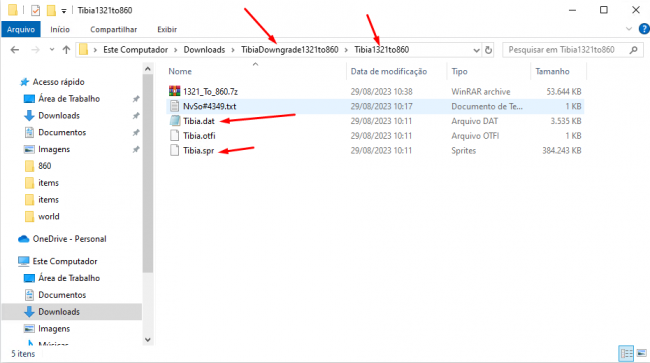Open Acesso rápido in navigation pane
The width and height of the screenshot is (650, 363).
(x=58, y=82)
